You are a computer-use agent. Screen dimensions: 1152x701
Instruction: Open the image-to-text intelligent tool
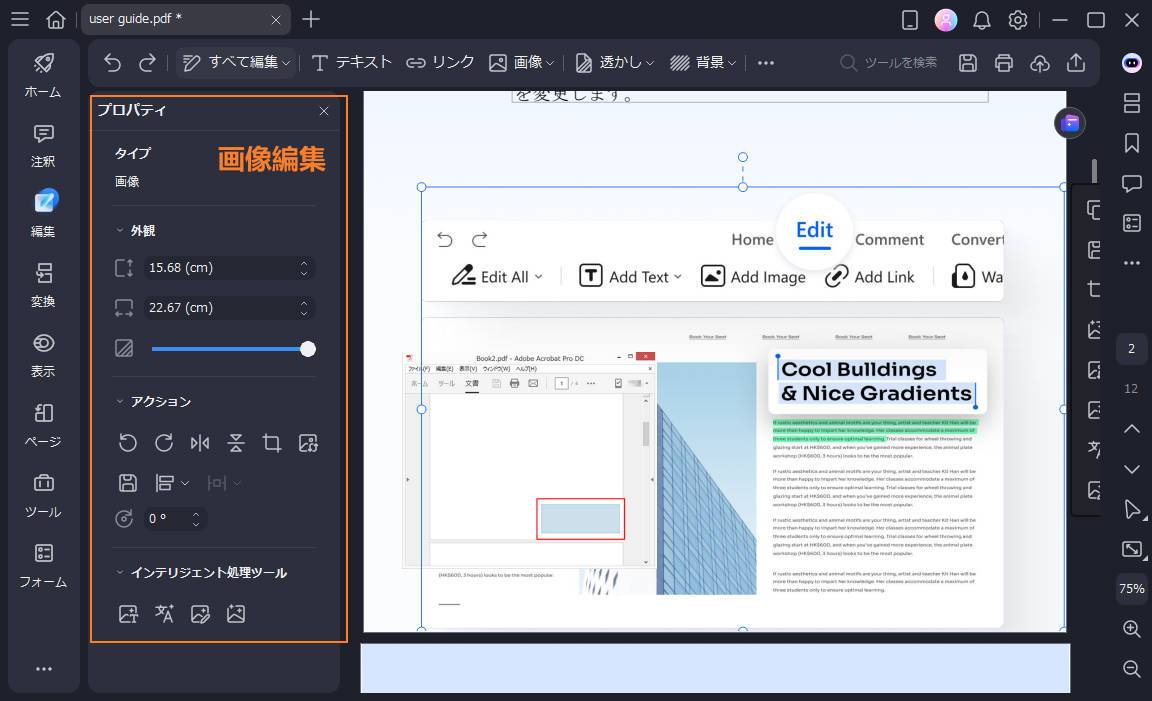pyautogui.click(x=129, y=614)
